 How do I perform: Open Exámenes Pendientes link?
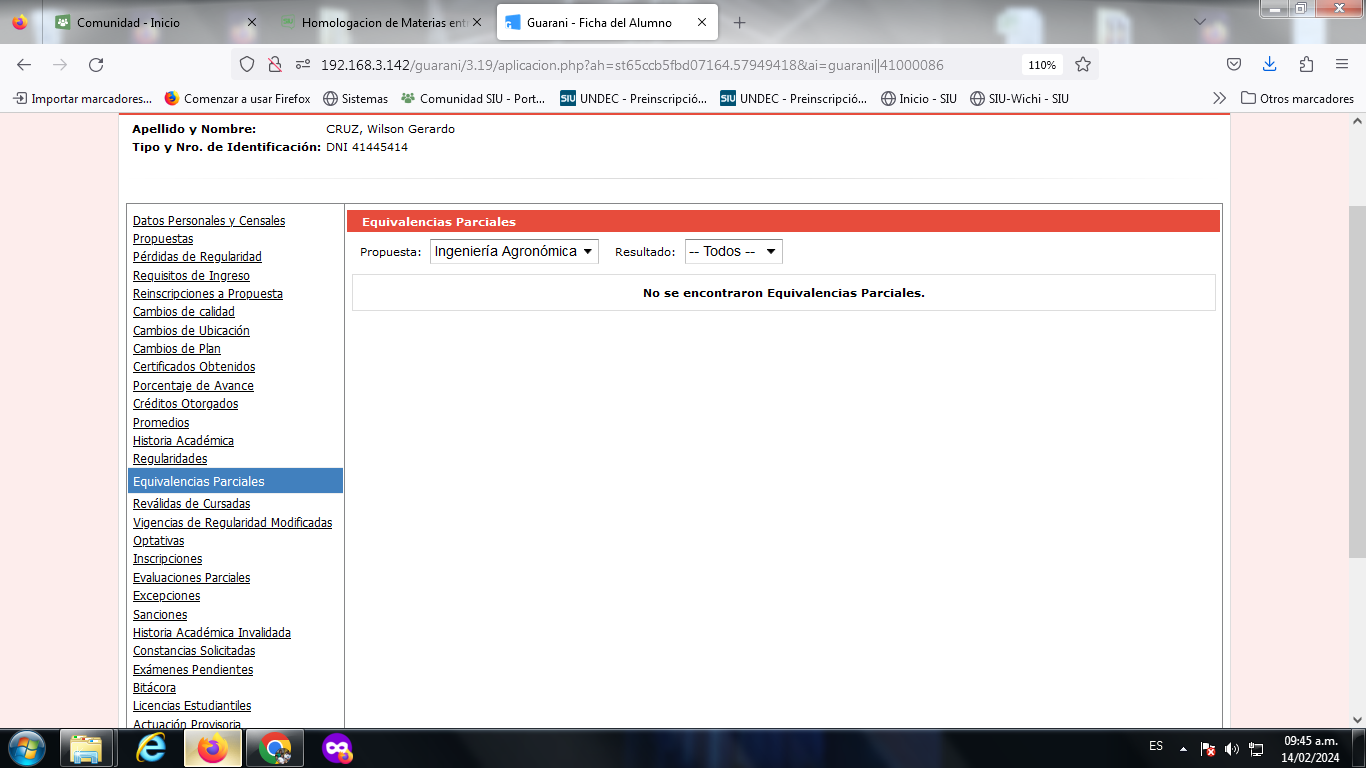(193, 669)
